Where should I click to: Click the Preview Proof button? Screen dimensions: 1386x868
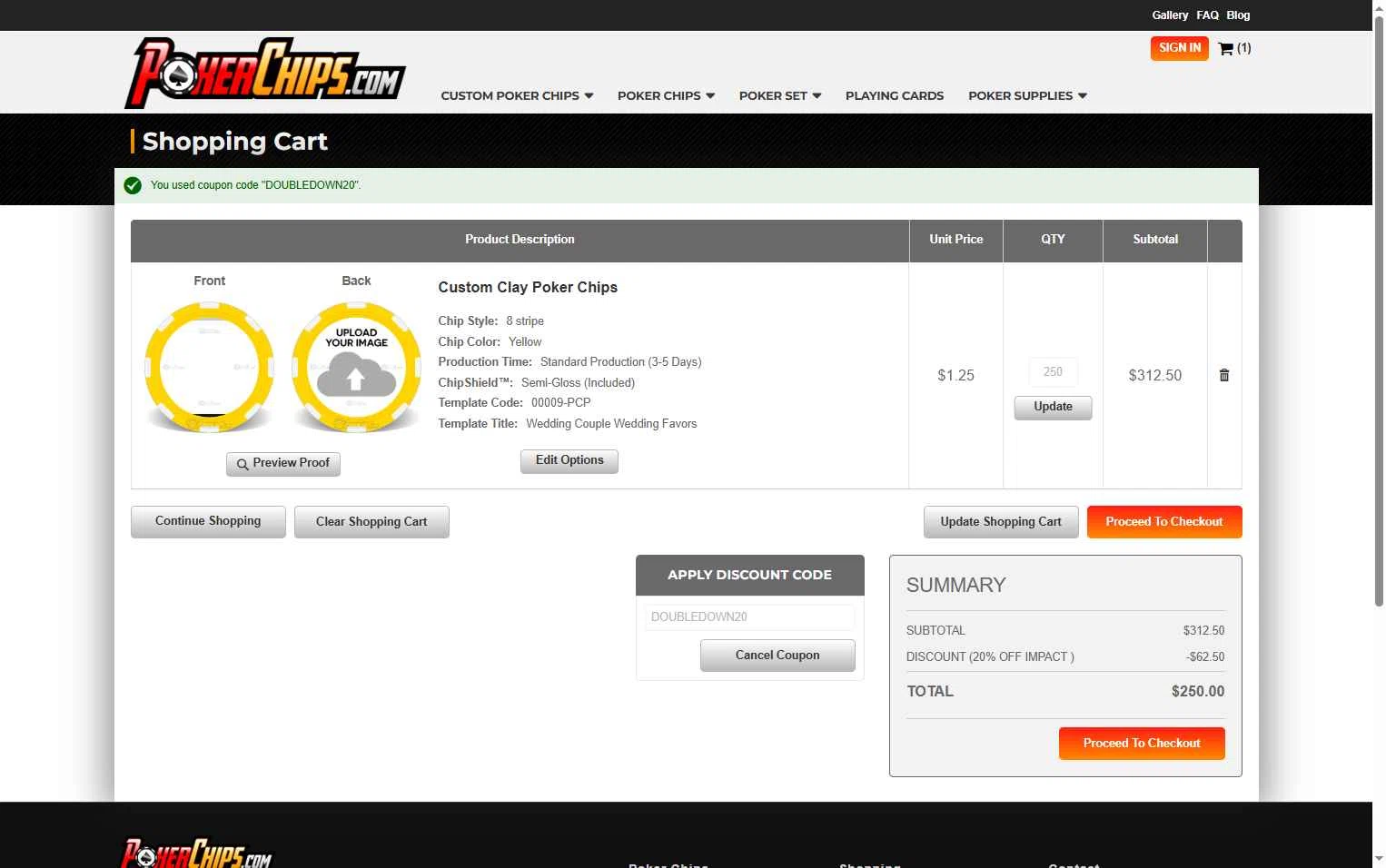coord(283,464)
